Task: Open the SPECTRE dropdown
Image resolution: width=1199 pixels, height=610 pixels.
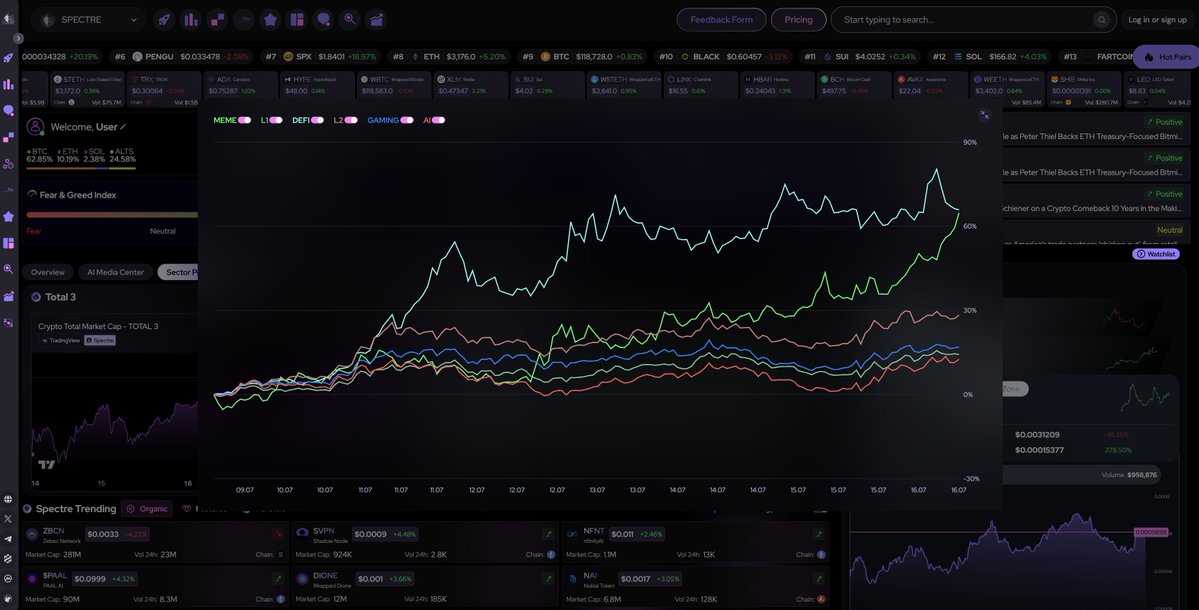Action: click(x=90, y=20)
